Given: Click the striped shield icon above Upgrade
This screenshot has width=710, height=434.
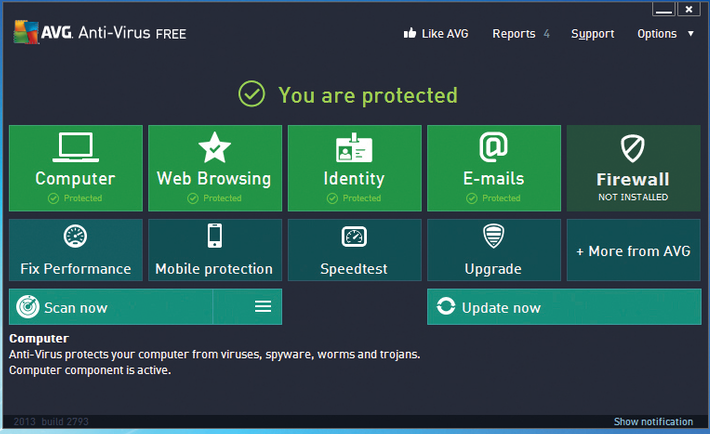Looking at the screenshot, I should (494, 236).
